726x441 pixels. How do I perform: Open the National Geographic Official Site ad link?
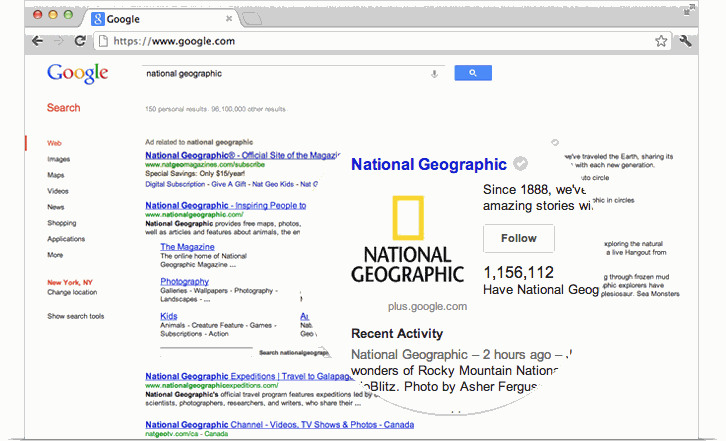(243, 155)
